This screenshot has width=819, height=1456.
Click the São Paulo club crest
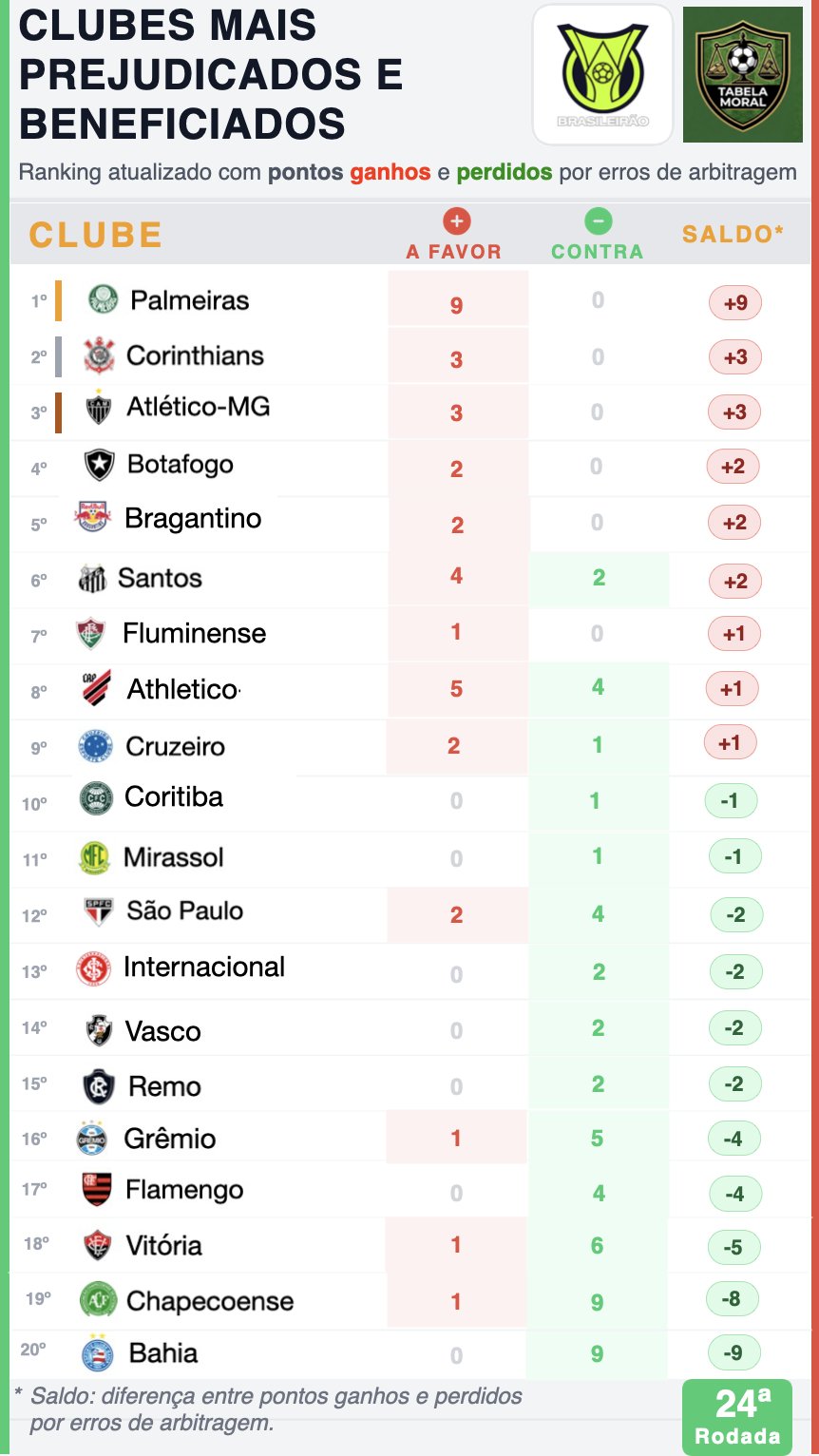(x=99, y=912)
